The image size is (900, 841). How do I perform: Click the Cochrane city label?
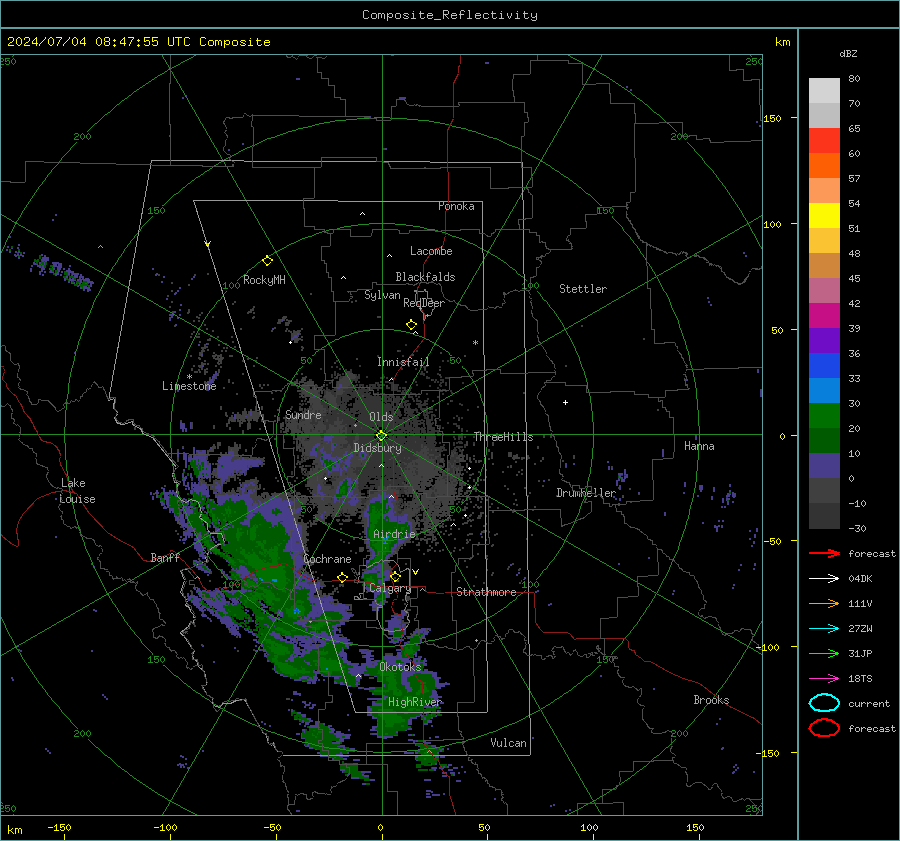(327, 559)
